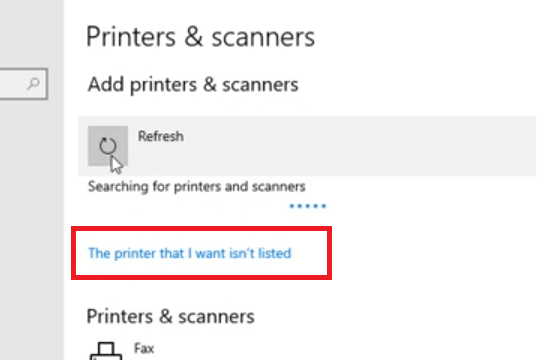Click the ampersand in the page title
Image resolution: width=543 pixels, height=360 pixels.
pos(193,37)
